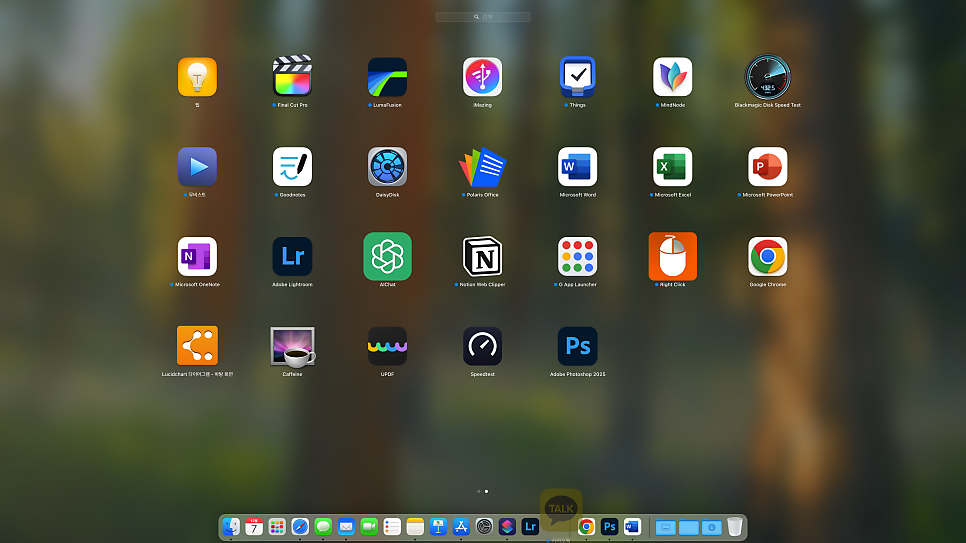Open the AIChat app

pos(388,256)
